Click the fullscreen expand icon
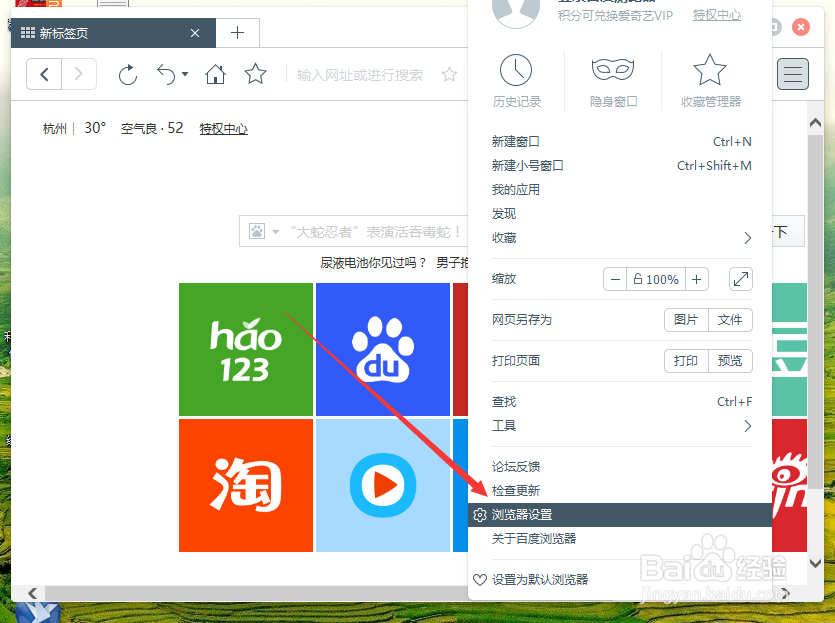The width and height of the screenshot is (835, 623). [741, 279]
